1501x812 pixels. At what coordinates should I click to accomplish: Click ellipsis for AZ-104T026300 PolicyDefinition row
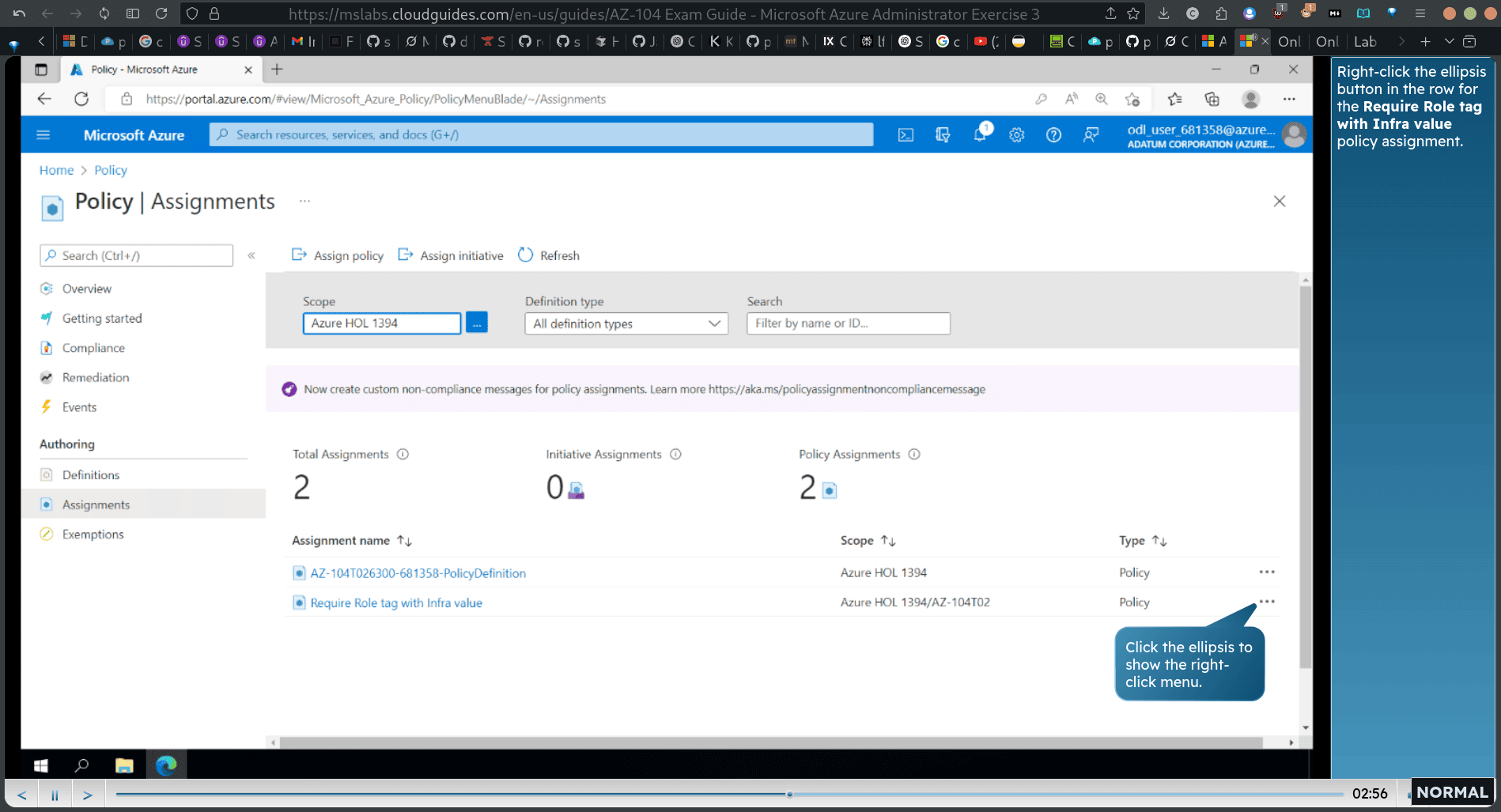1267,572
